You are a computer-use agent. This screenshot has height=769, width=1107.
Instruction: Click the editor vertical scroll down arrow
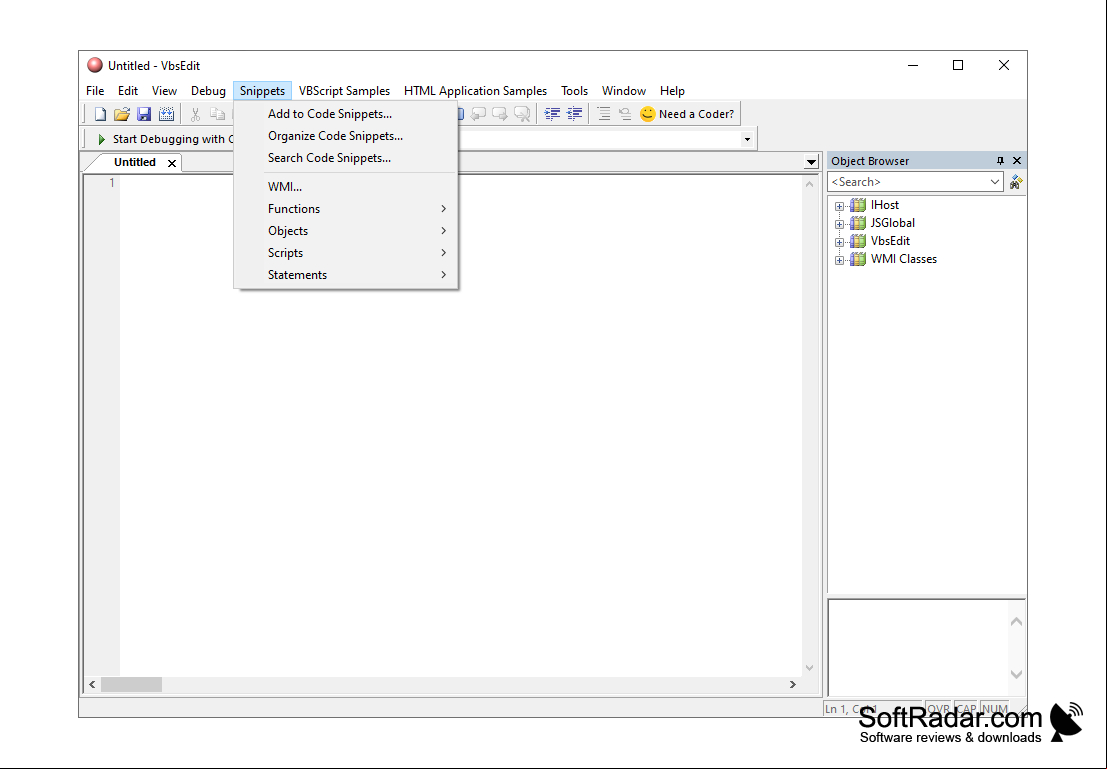809,667
